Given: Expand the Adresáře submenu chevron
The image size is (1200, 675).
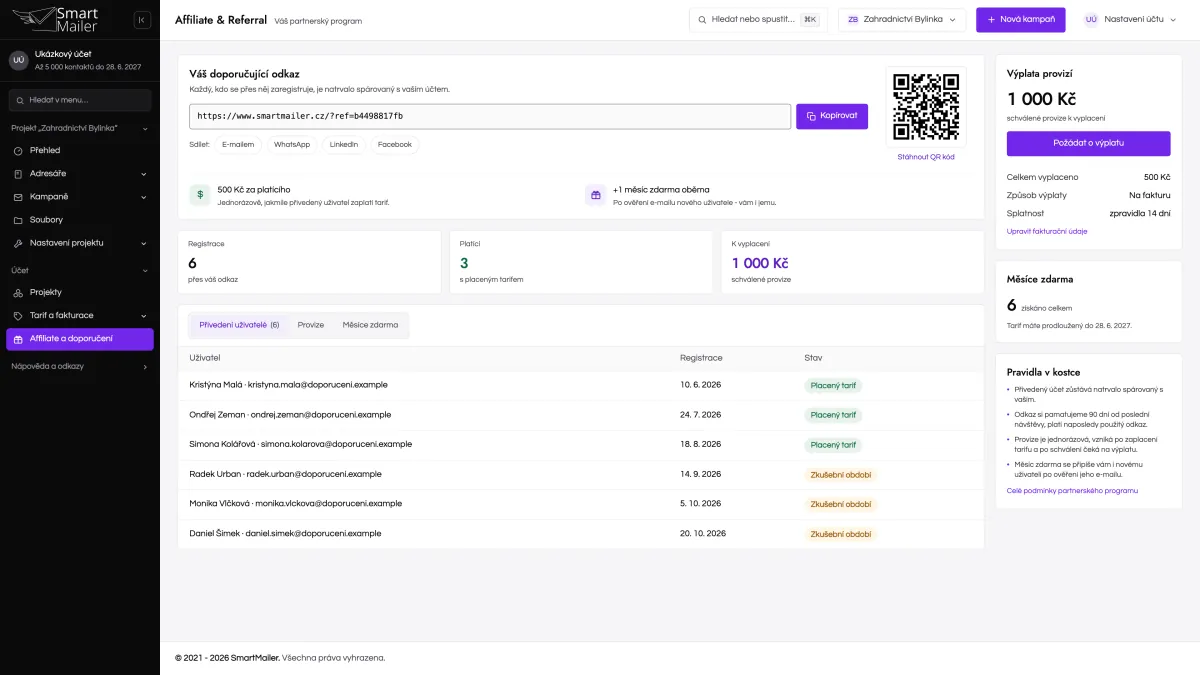Looking at the screenshot, I should (x=144, y=173).
